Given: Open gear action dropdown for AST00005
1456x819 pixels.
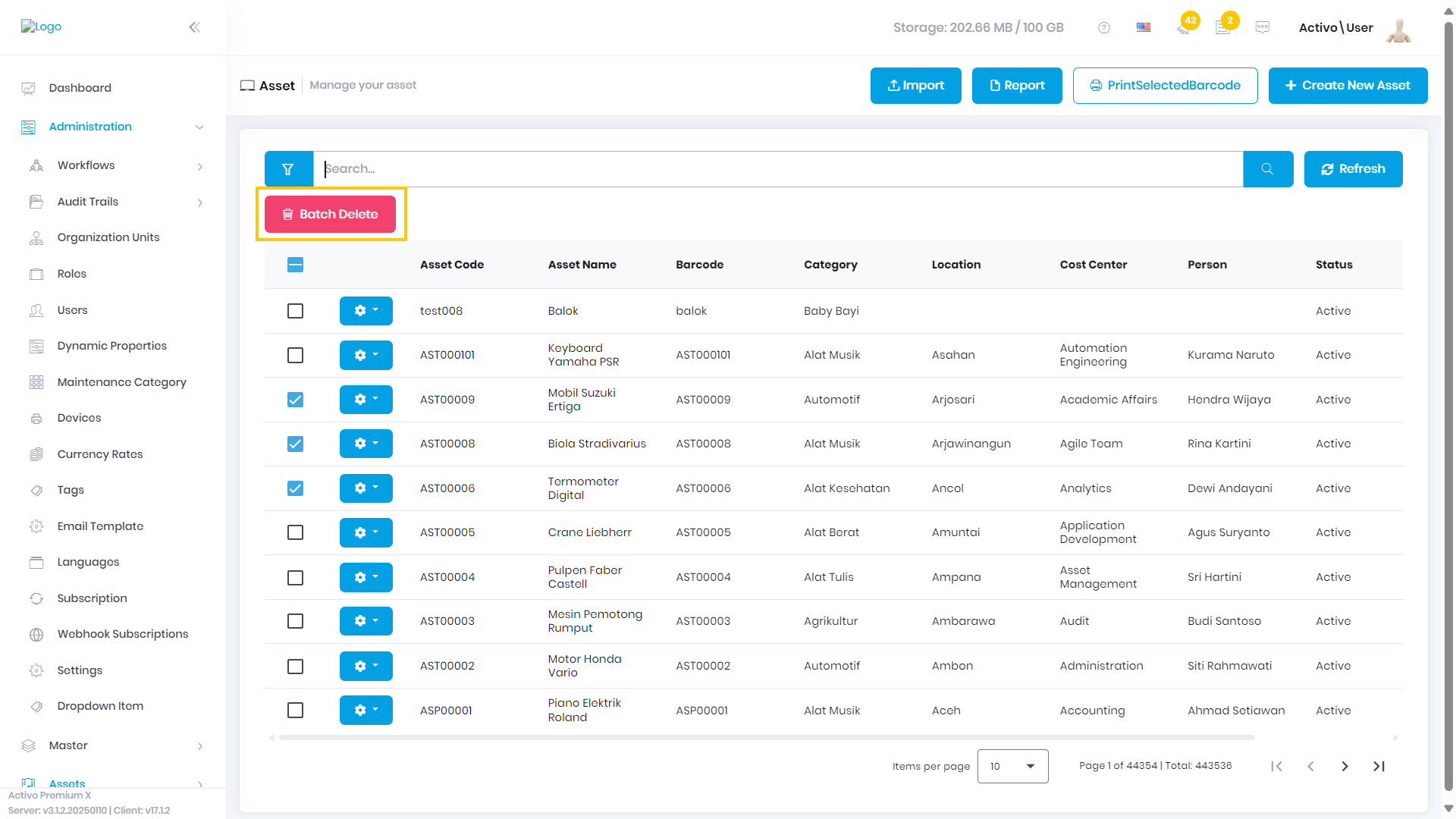Looking at the screenshot, I should click(366, 532).
